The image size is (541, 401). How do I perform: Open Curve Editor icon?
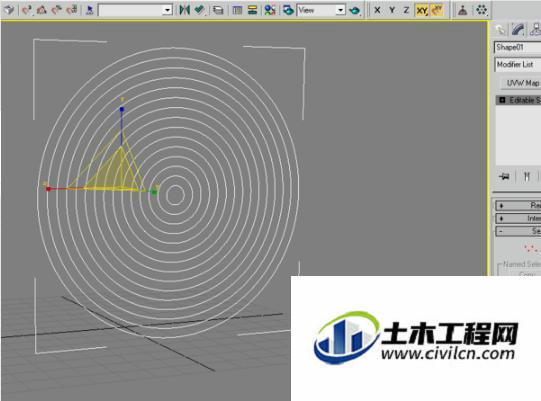click(237, 10)
